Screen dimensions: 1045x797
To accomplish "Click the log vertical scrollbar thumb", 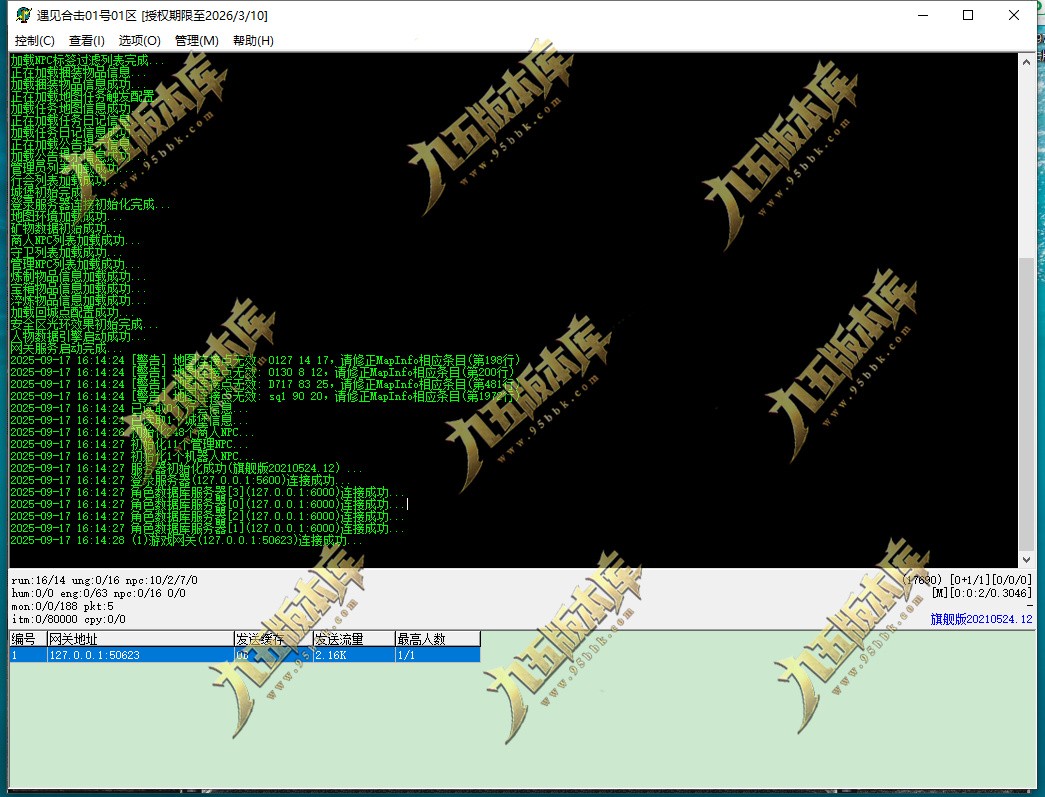I will point(1026,403).
